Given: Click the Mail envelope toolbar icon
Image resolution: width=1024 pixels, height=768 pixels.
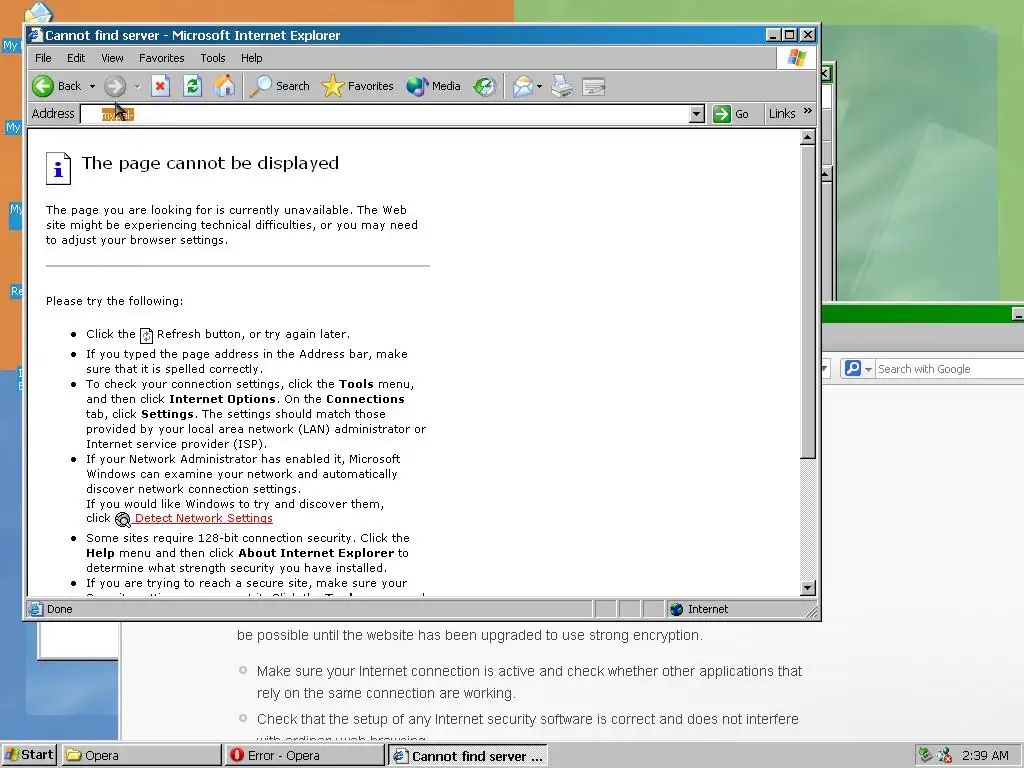Looking at the screenshot, I should coord(523,86).
